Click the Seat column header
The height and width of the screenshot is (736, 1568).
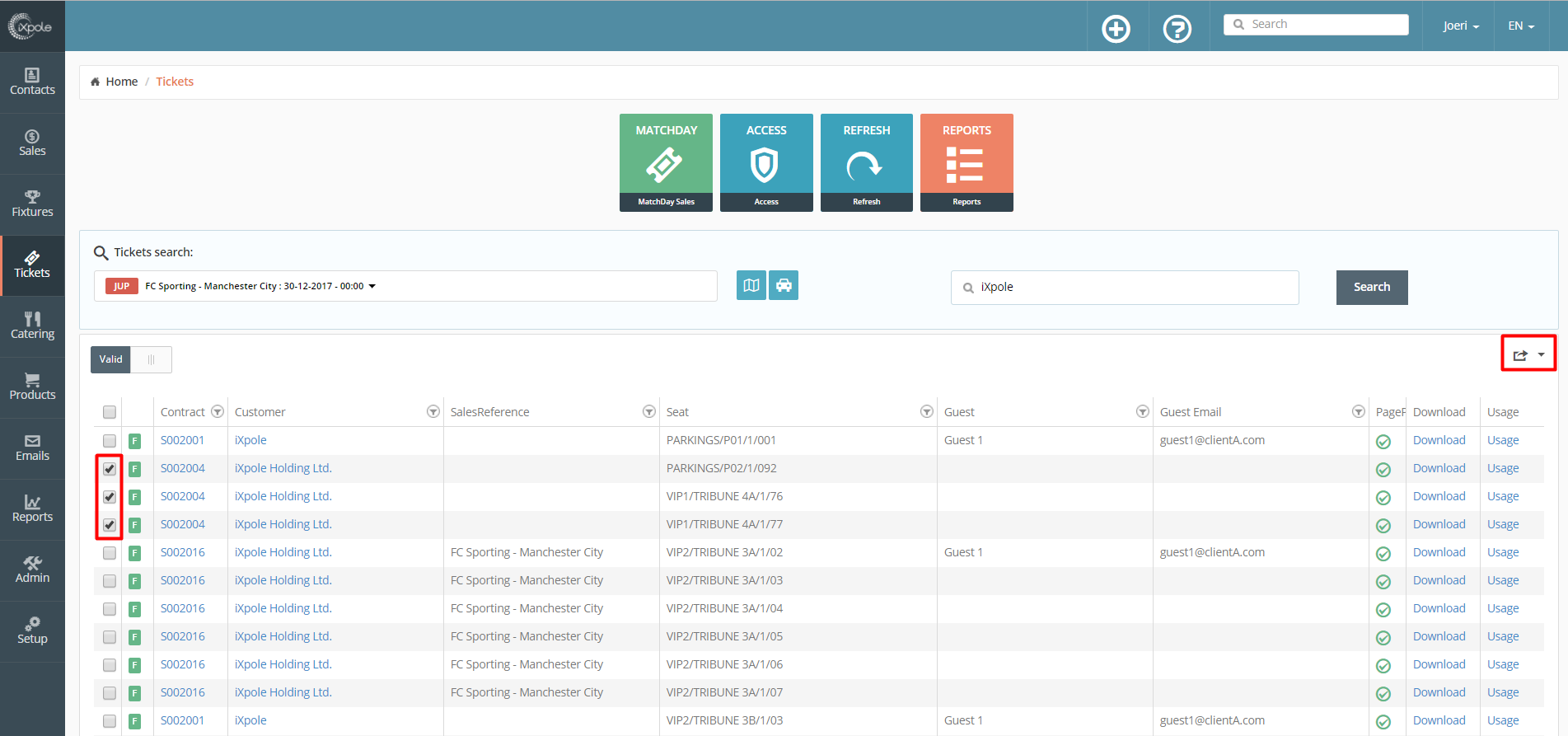click(677, 412)
